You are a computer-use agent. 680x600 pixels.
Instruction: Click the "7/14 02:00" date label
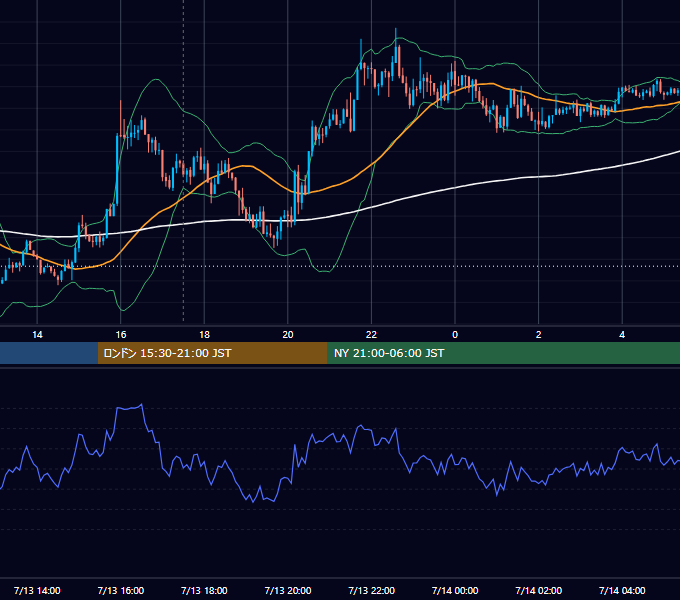point(539,590)
